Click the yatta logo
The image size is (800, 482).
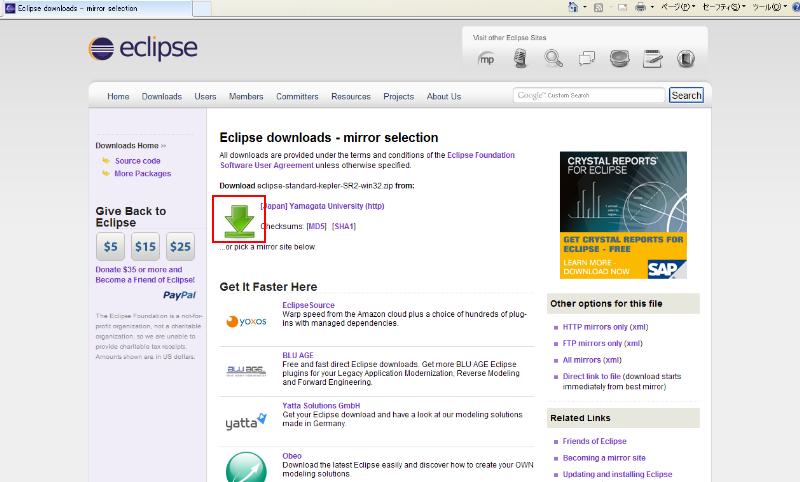coord(246,421)
